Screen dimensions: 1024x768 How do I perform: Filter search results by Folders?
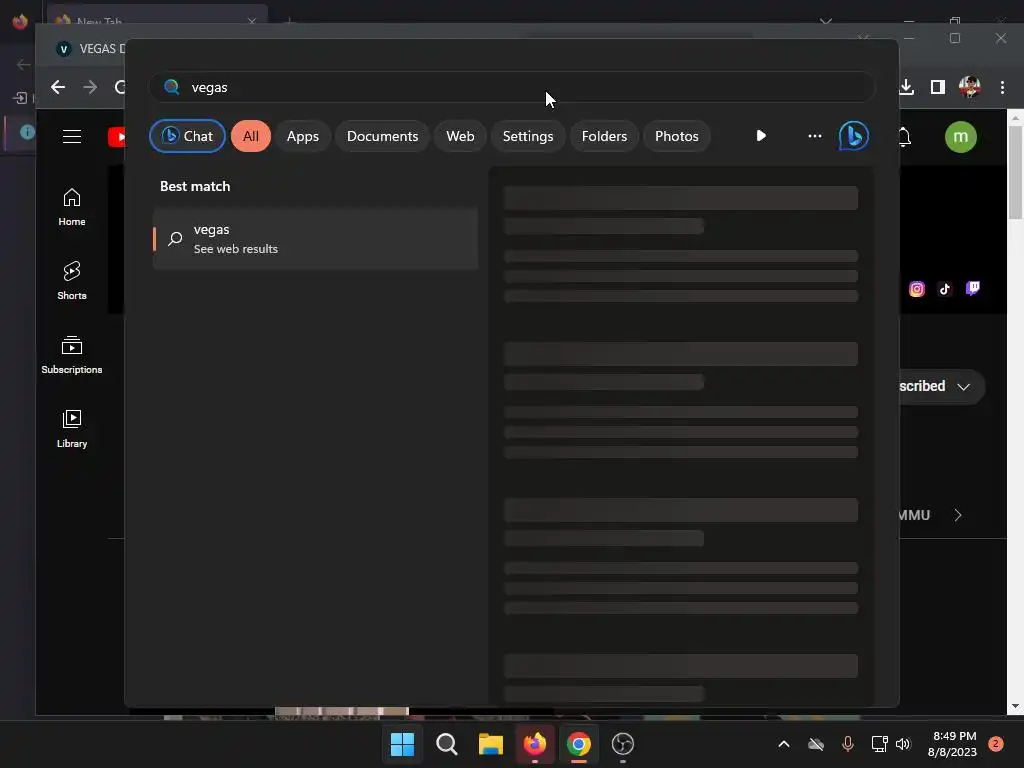coord(605,136)
